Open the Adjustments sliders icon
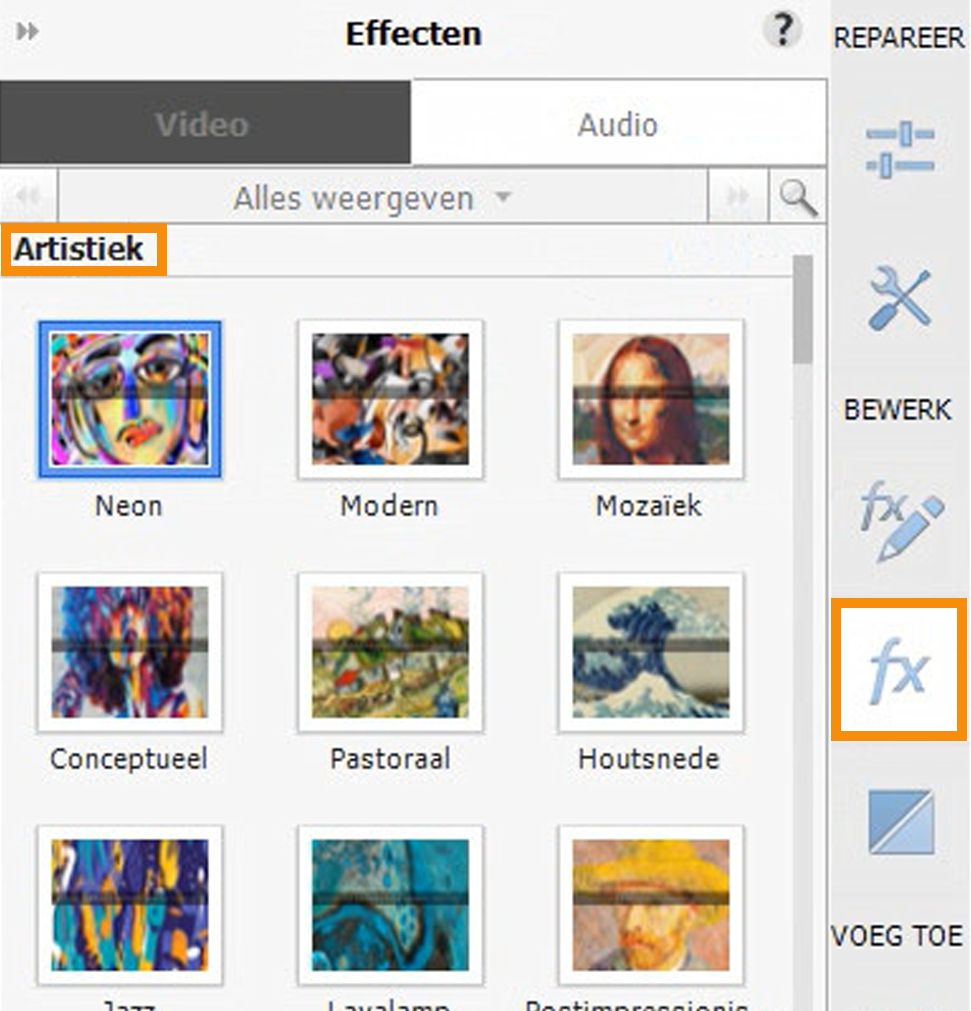 coord(900,149)
